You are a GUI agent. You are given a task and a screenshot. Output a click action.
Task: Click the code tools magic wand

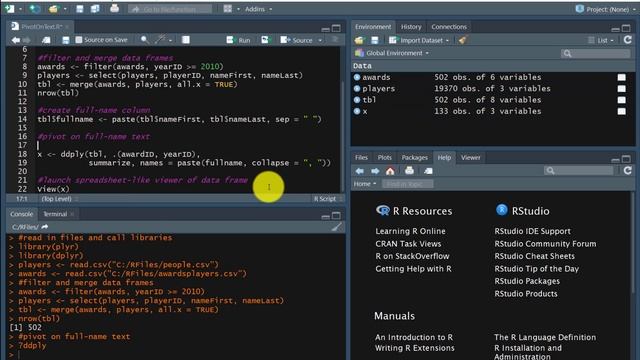[x=160, y=40]
